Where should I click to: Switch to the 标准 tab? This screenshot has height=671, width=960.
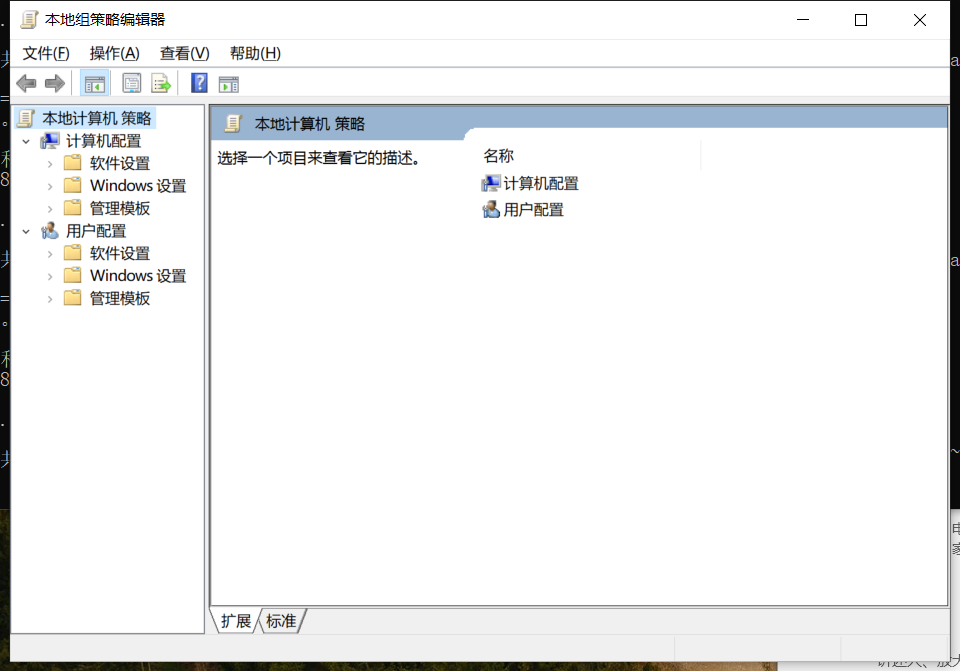(280, 621)
